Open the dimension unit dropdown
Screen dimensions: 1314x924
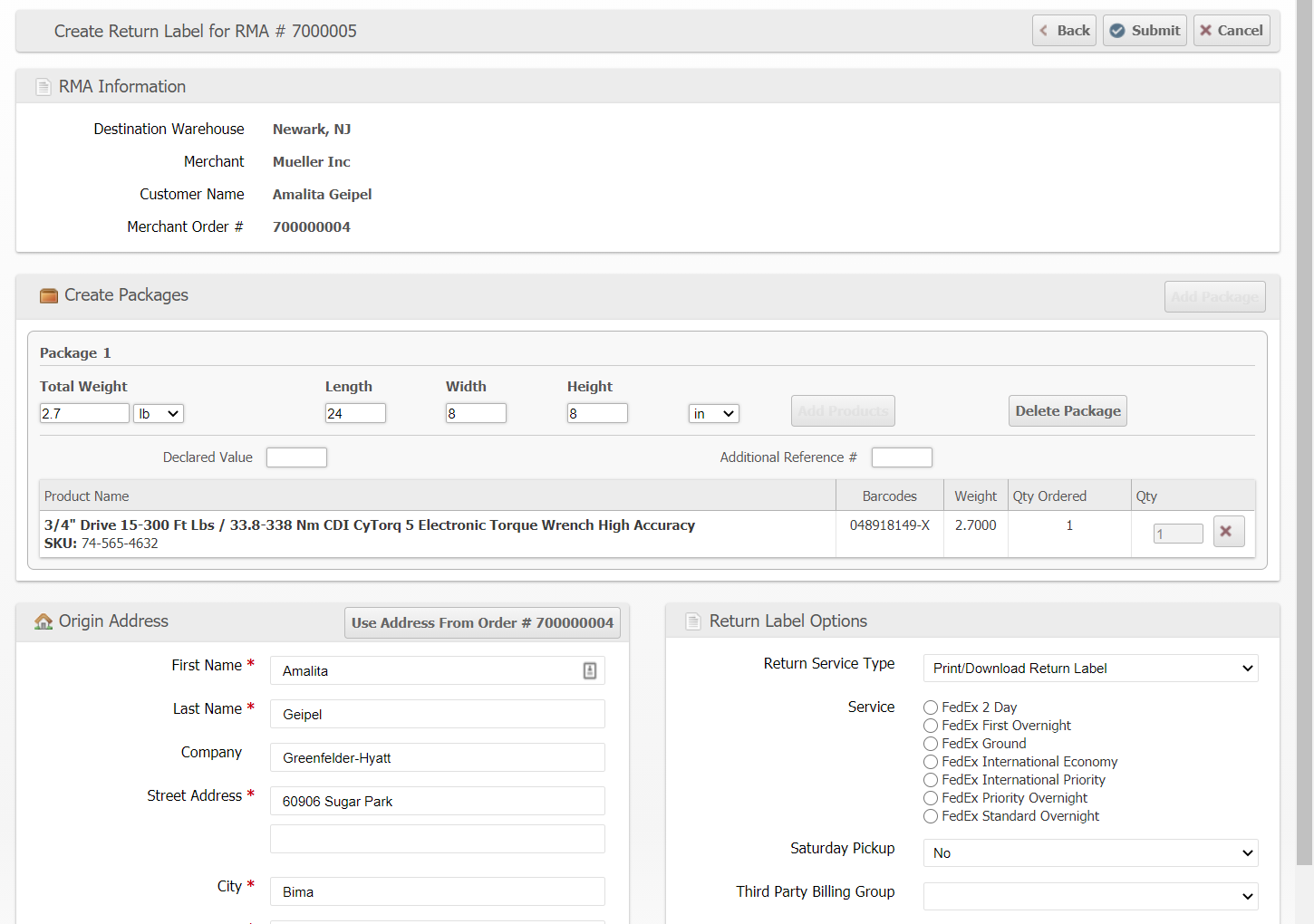[713, 414]
